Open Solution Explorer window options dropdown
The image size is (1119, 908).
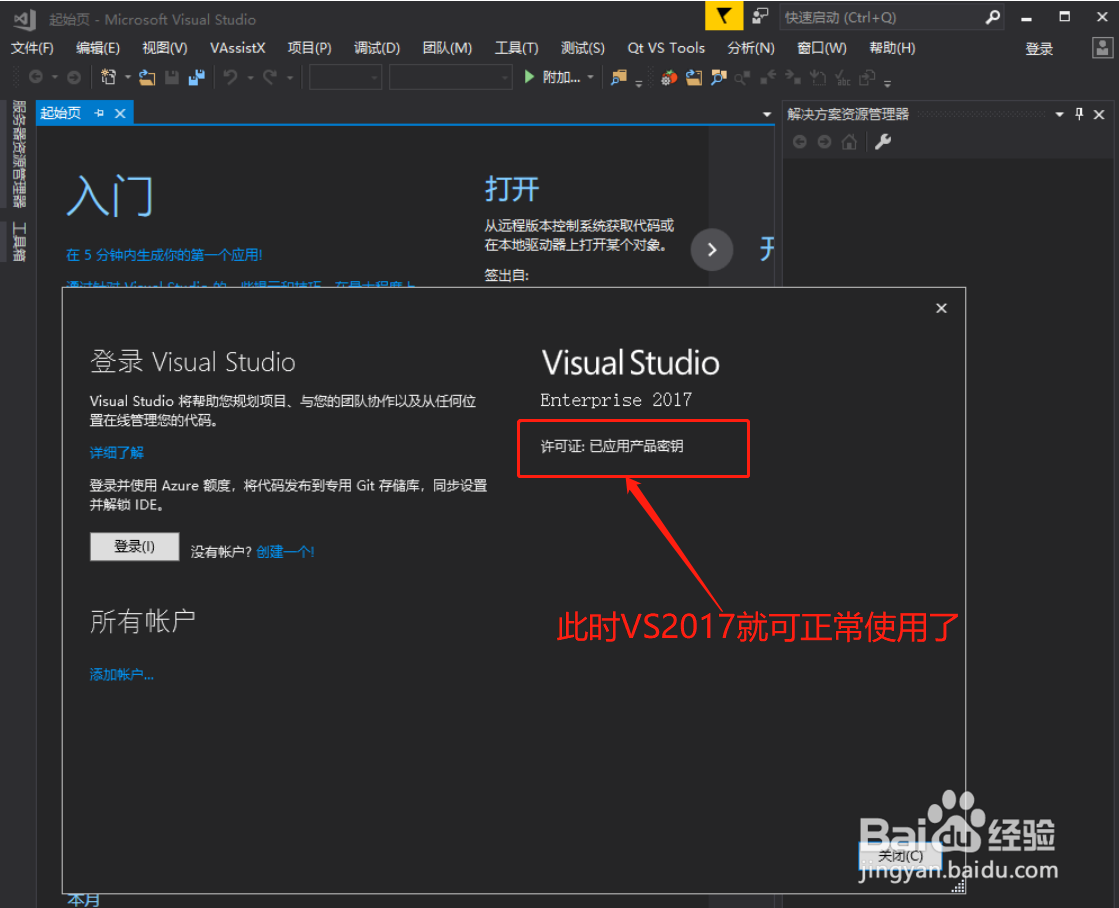pos(1059,114)
